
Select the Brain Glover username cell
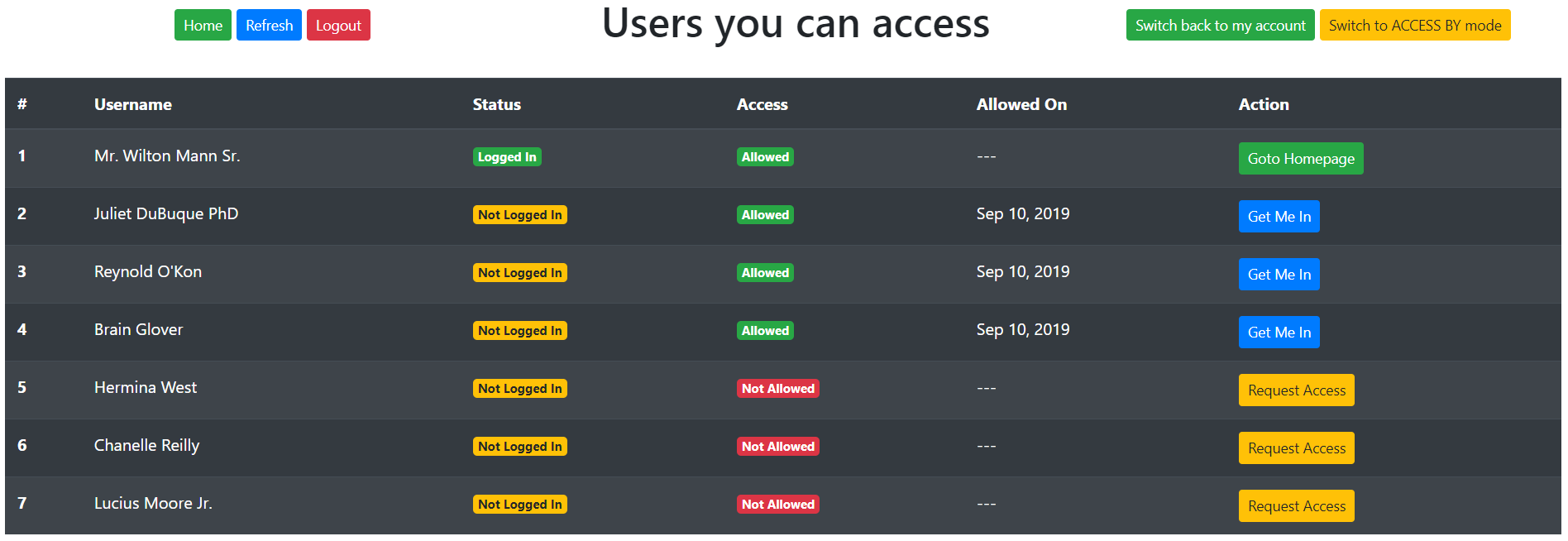[138, 330]
